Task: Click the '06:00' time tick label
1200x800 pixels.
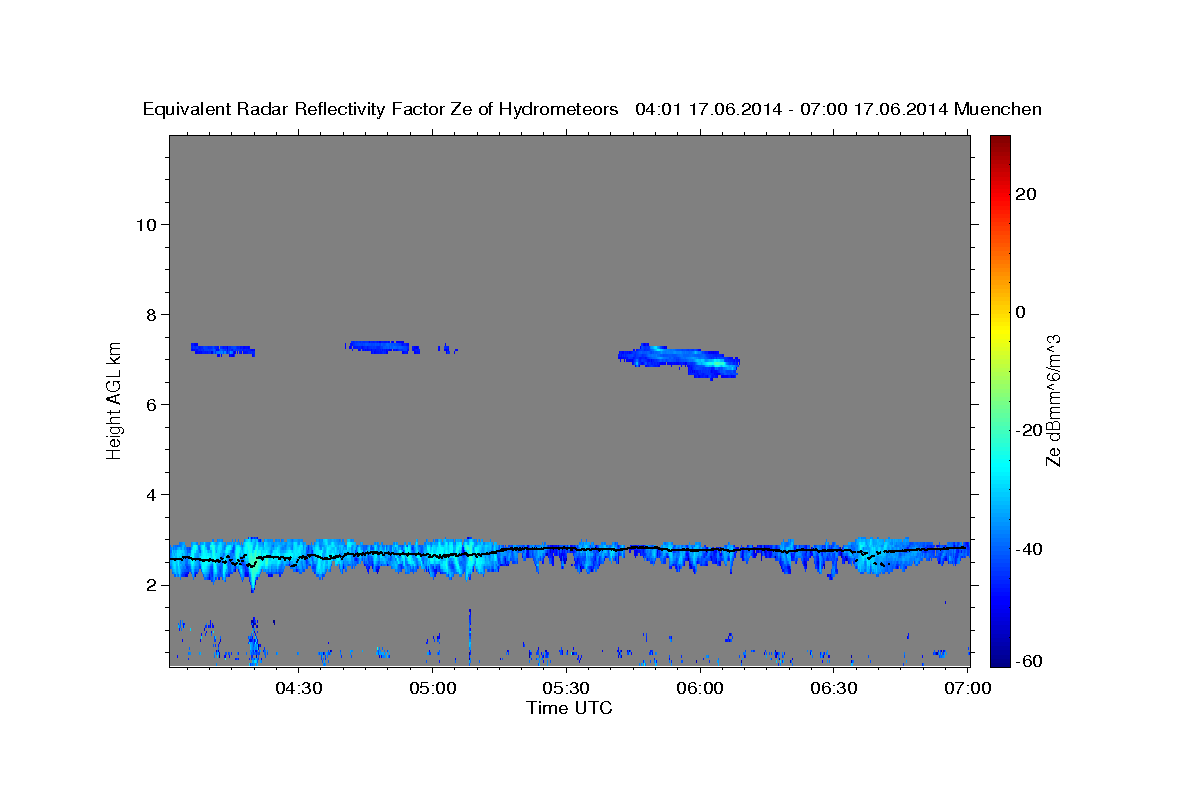Action: (700, 688)
